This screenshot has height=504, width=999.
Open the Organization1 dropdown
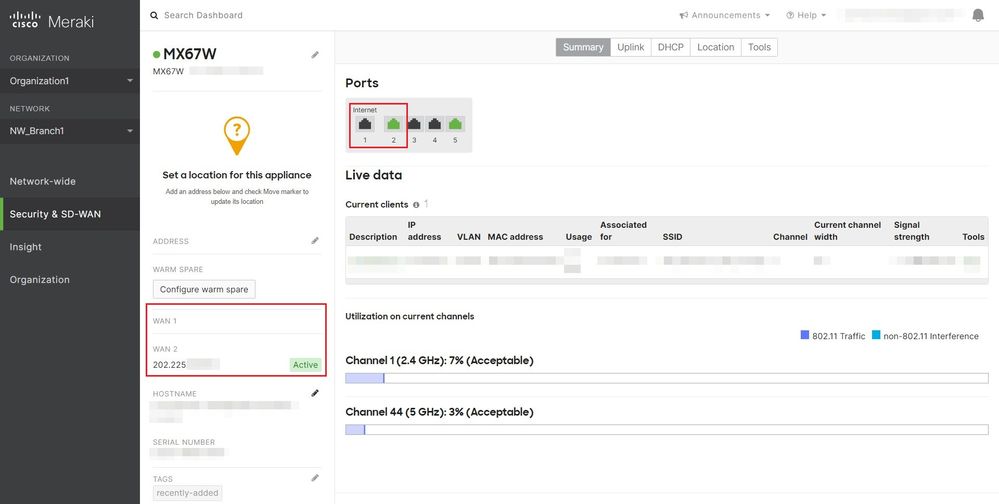(70, 81)
